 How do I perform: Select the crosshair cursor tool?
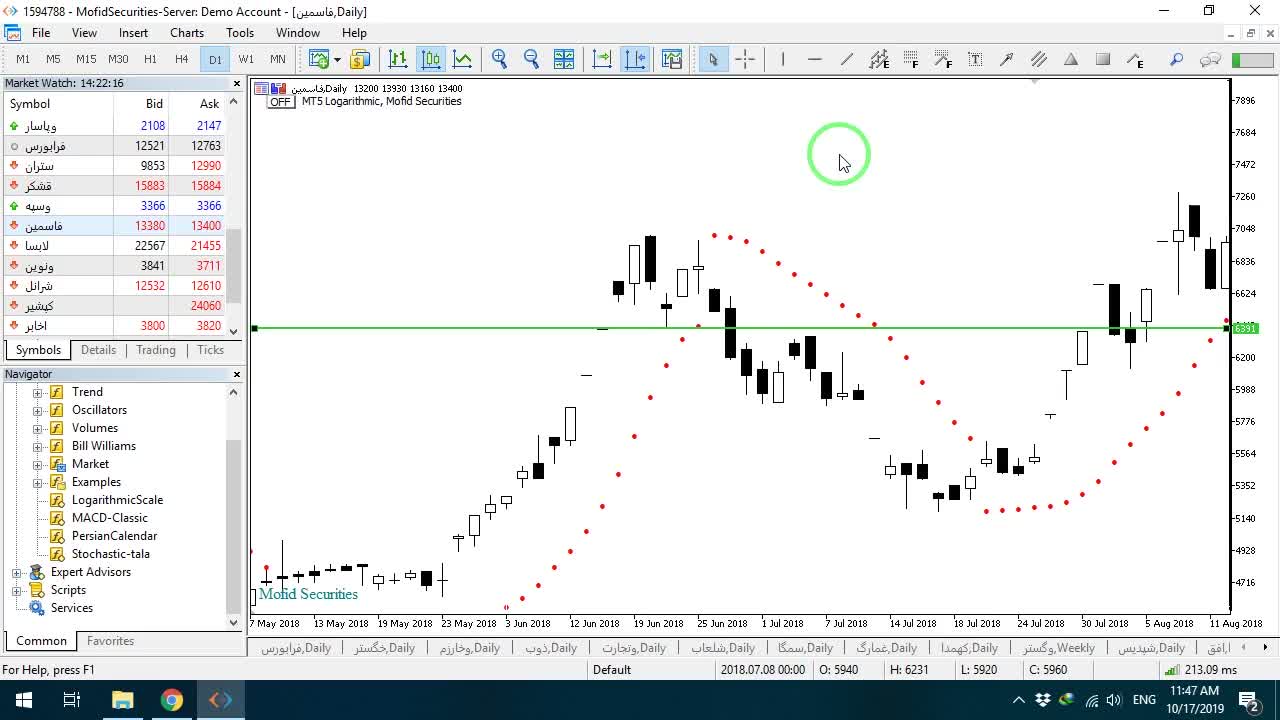745,59
